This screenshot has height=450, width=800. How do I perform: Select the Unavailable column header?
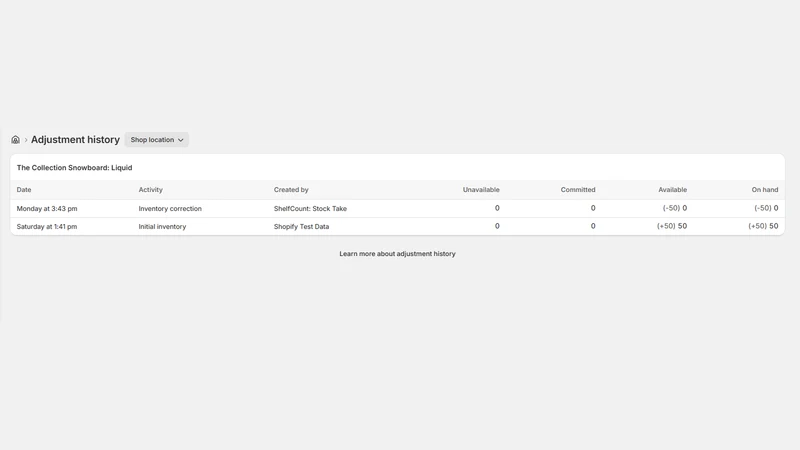pyautogui.click(x=481, y=189)
